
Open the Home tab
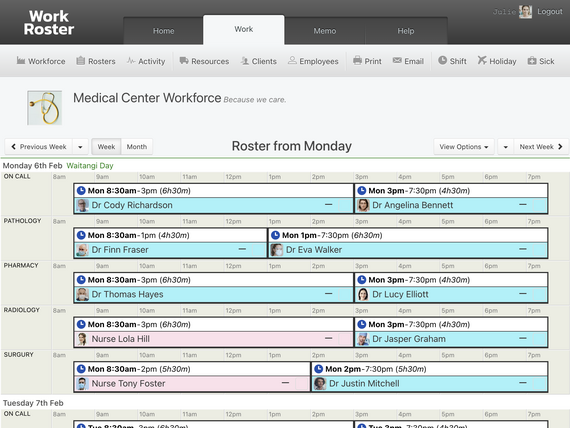pos(163,31)
